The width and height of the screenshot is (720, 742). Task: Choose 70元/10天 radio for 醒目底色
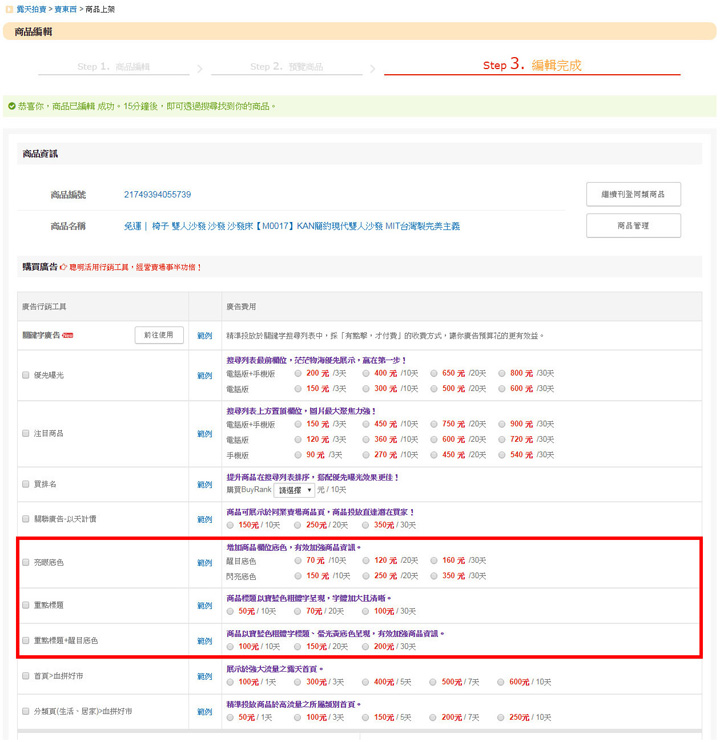[298, 561]
